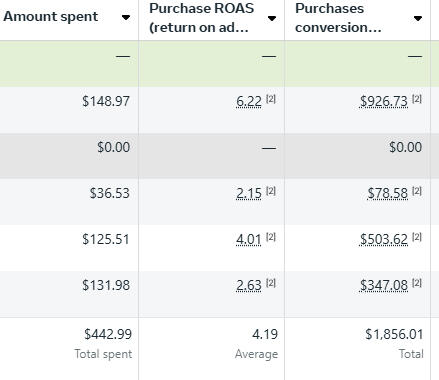Click the footnote marker beside $926.73
This screenshot has height=380, width=439.
pyautogui.click(x=417, y=99)
